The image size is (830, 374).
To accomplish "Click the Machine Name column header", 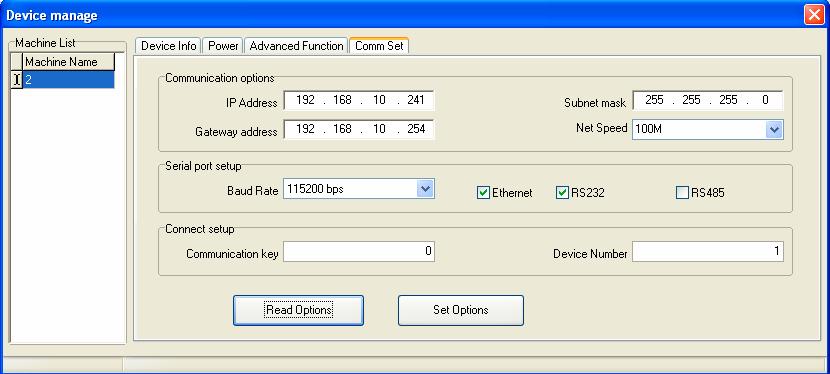I will click(69, 62).
